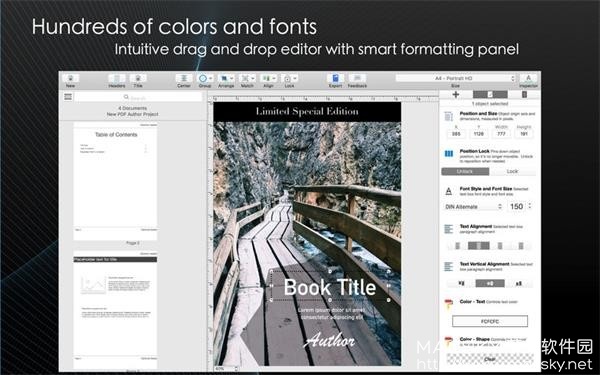Select the Limited Special Edition header text

point(307,111)
